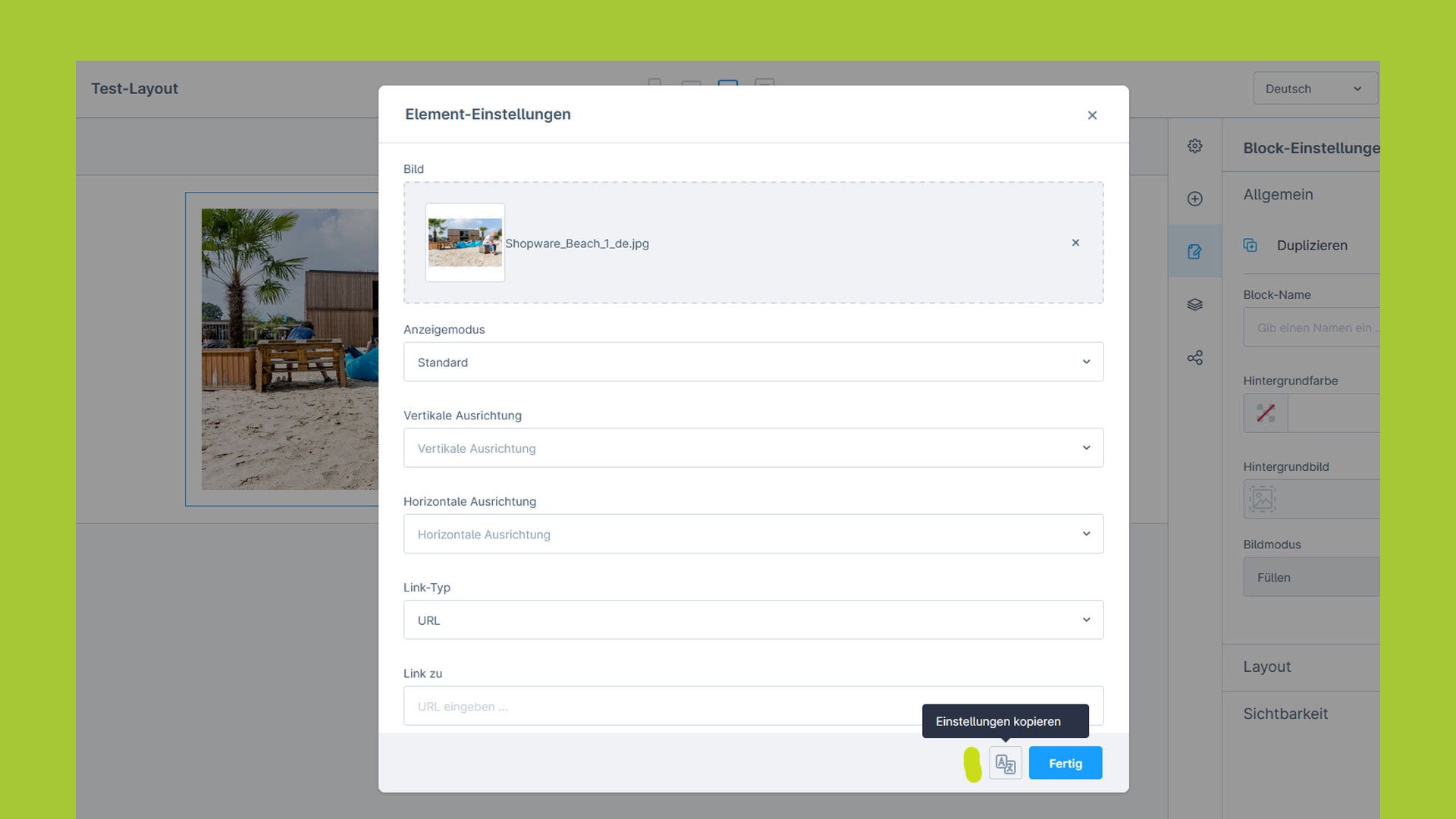Open the Vertikale Ausrichtung dropdown
Screen dimensions: 1456x819
(x=753, y=448)
